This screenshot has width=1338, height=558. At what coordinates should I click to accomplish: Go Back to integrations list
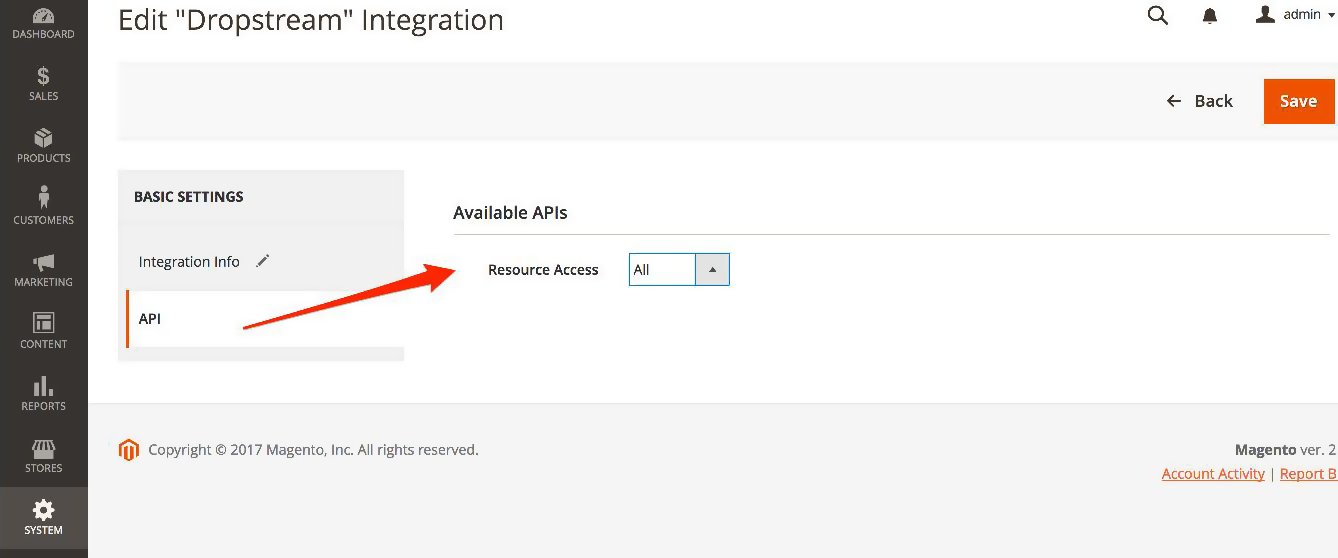click(1200, 101)
